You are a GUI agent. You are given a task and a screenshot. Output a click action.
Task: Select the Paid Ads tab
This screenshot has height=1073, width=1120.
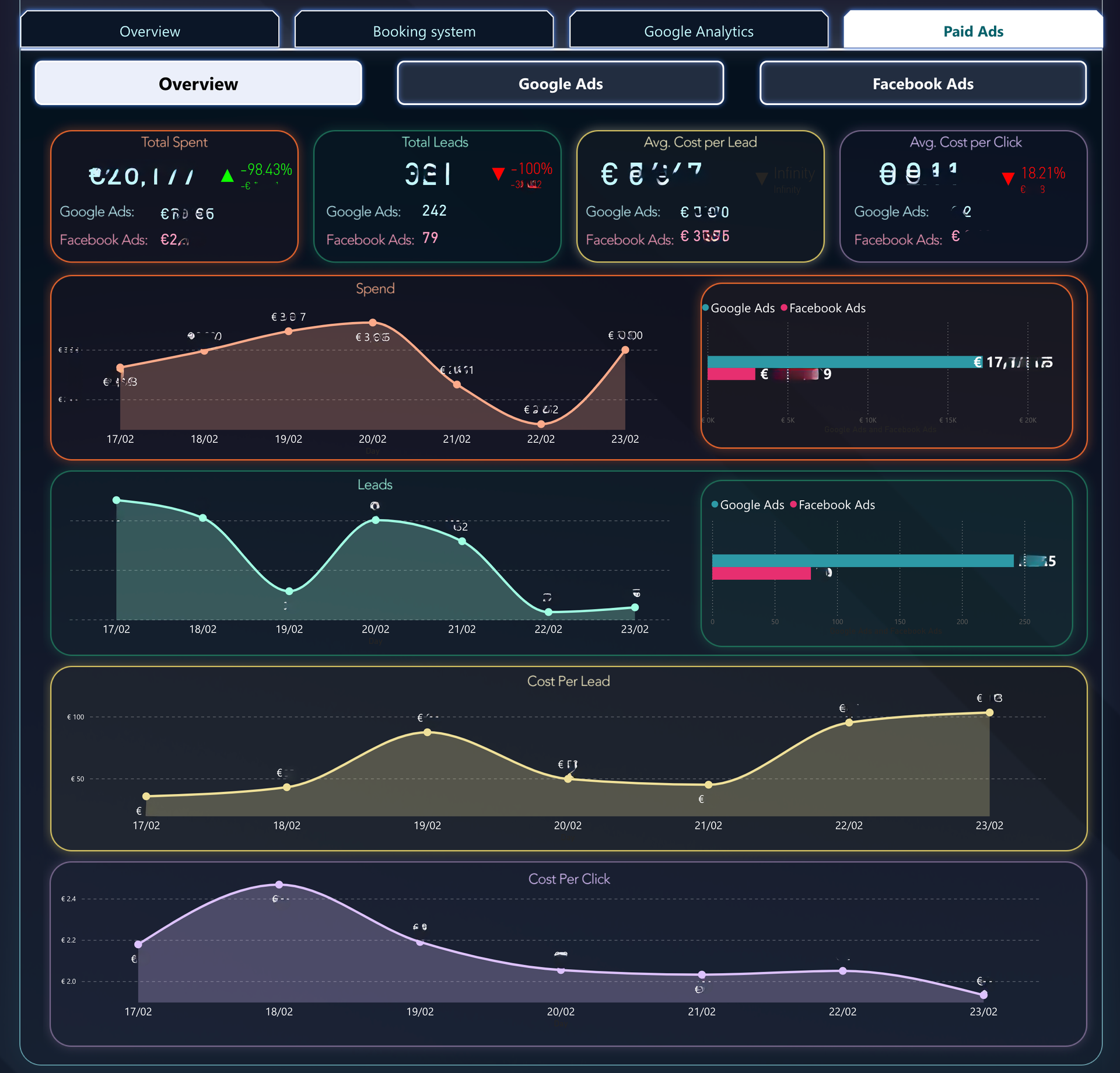[973, 30]
